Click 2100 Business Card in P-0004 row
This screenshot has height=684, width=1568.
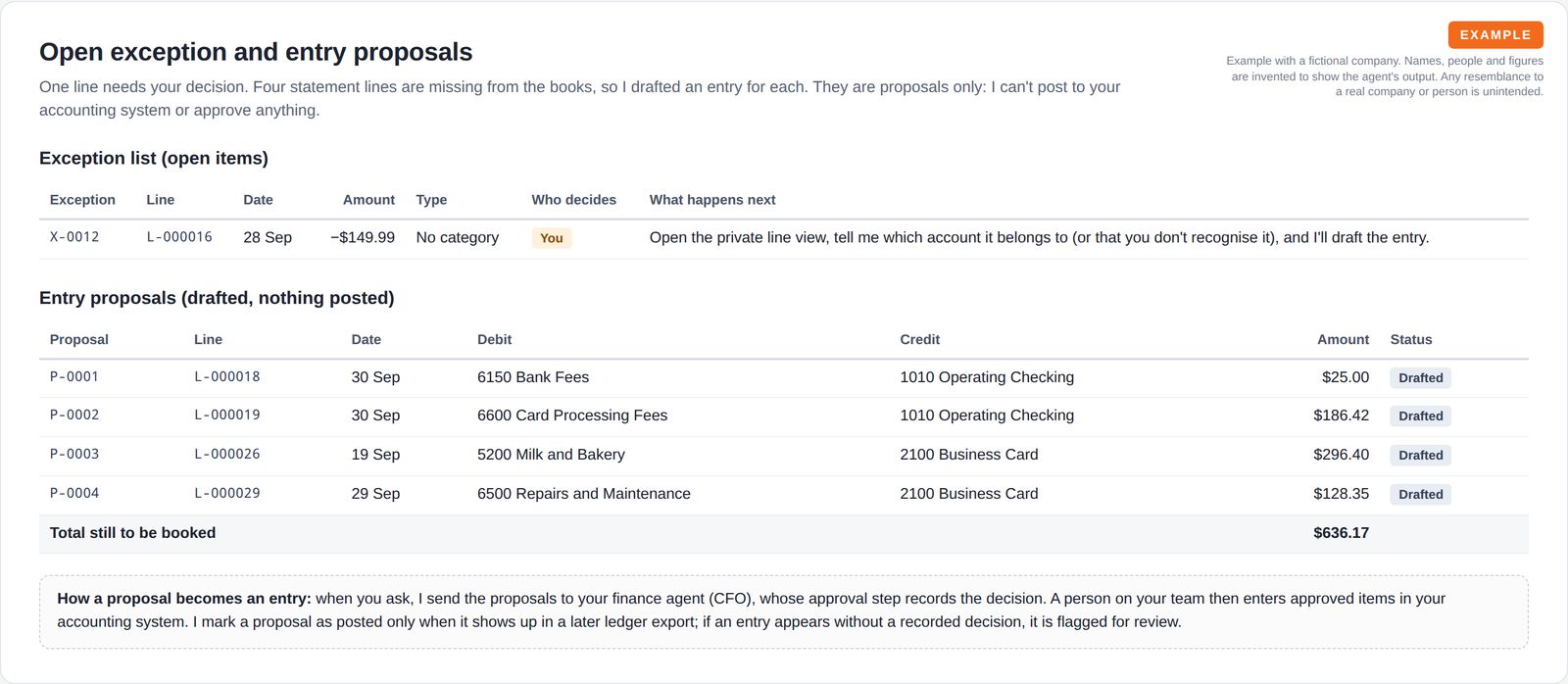click(969, 494)
